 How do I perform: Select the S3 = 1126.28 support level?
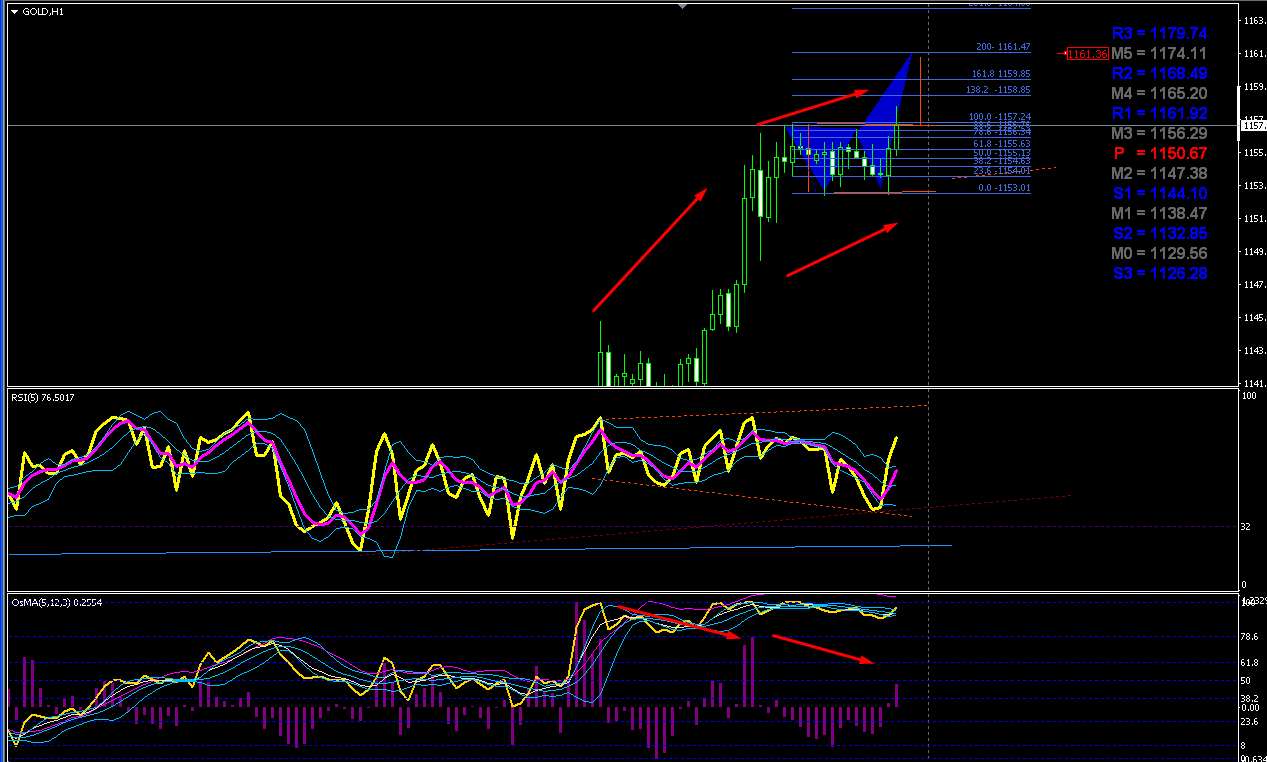[x=1159, y=273]
